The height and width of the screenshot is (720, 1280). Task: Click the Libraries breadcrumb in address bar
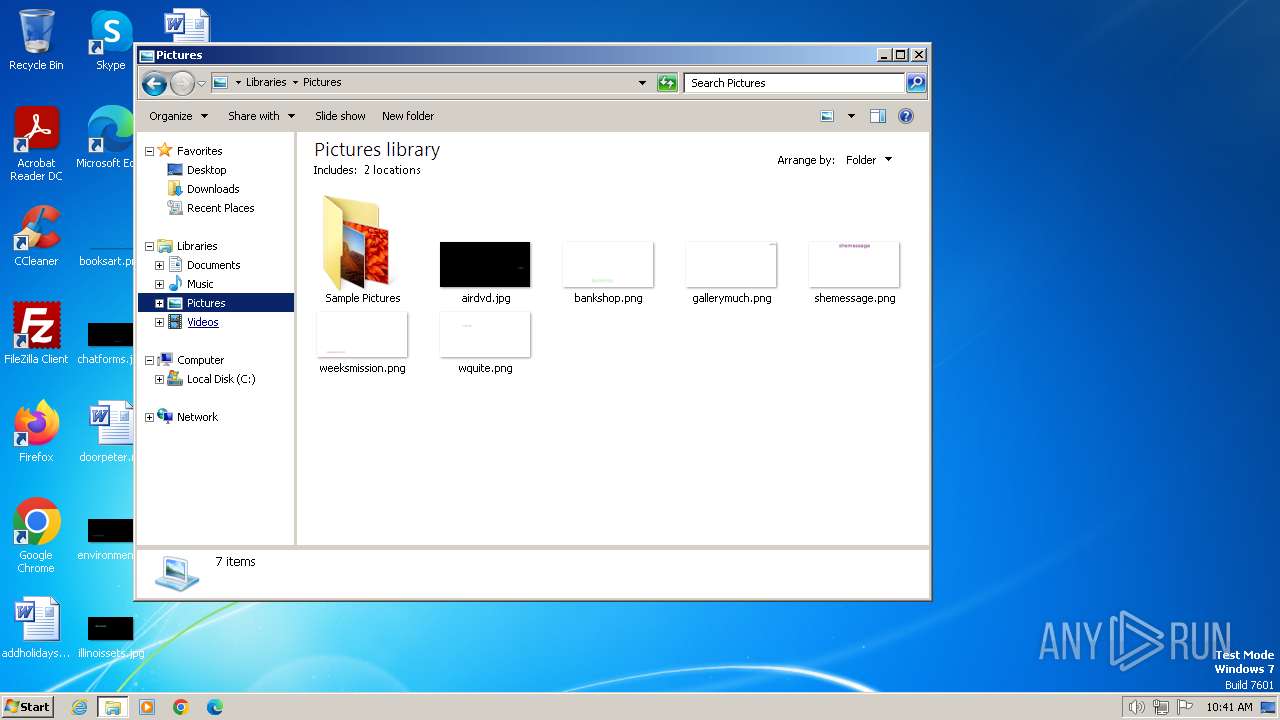coord(266,83)
